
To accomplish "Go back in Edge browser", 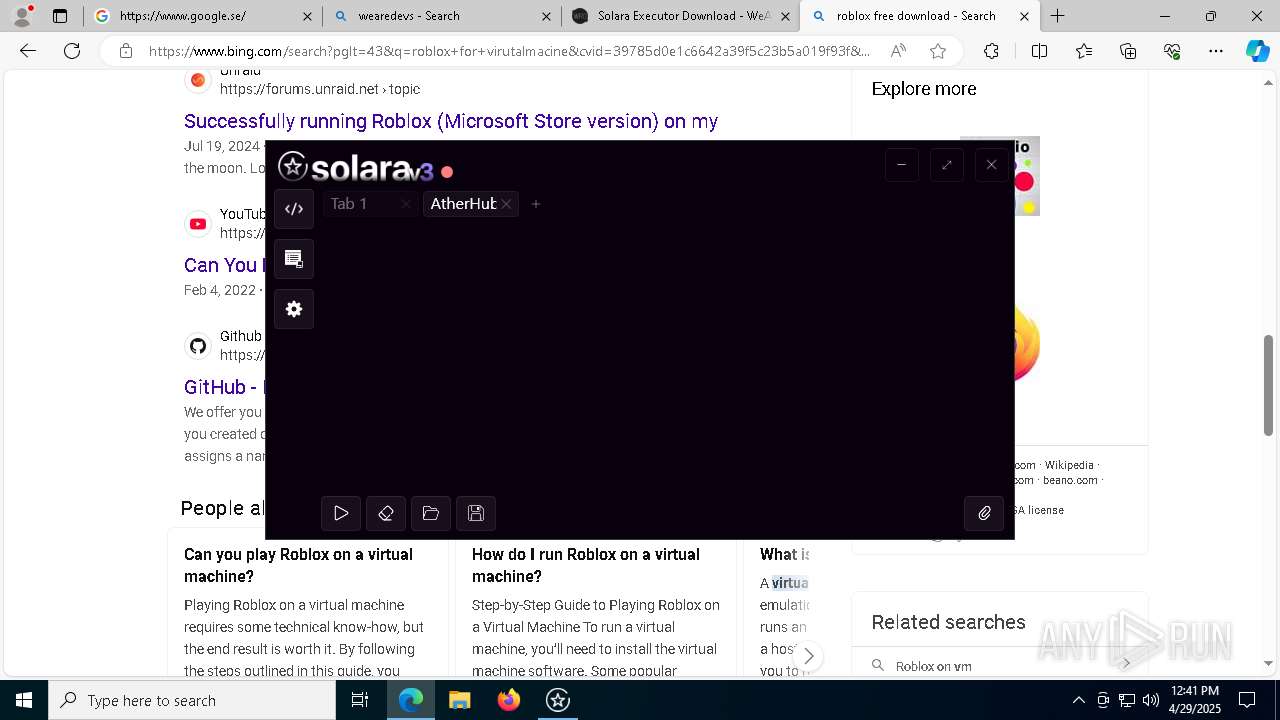I will pos(28,51).
